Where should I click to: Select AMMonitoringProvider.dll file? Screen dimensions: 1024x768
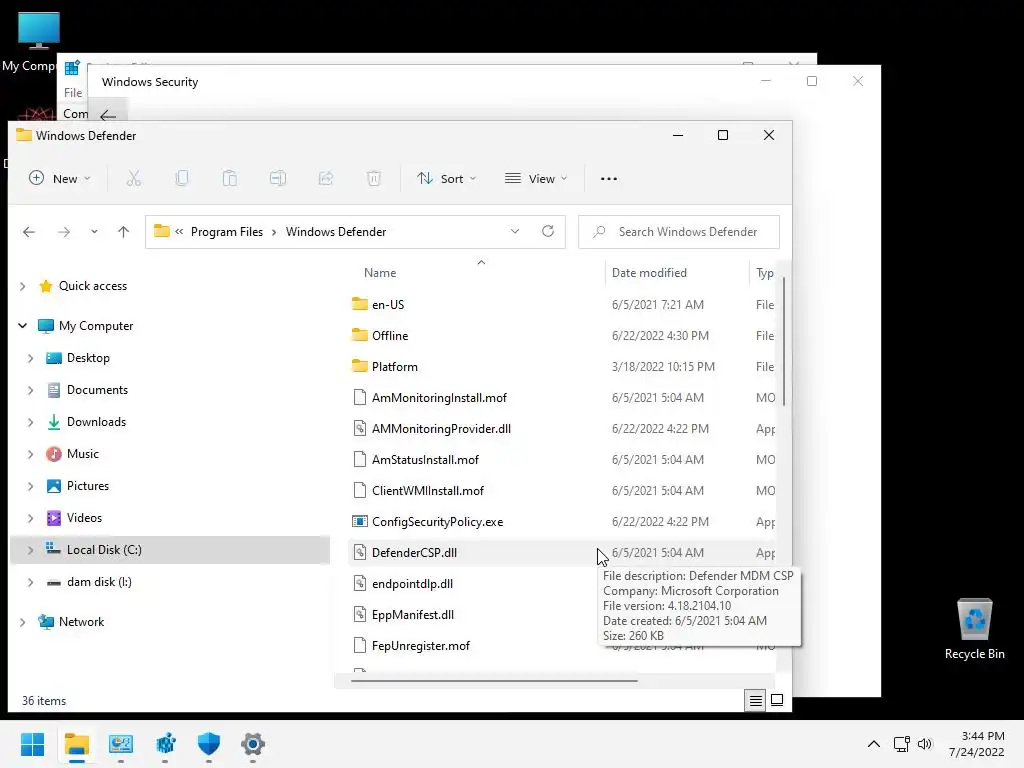tap(441, 428)
